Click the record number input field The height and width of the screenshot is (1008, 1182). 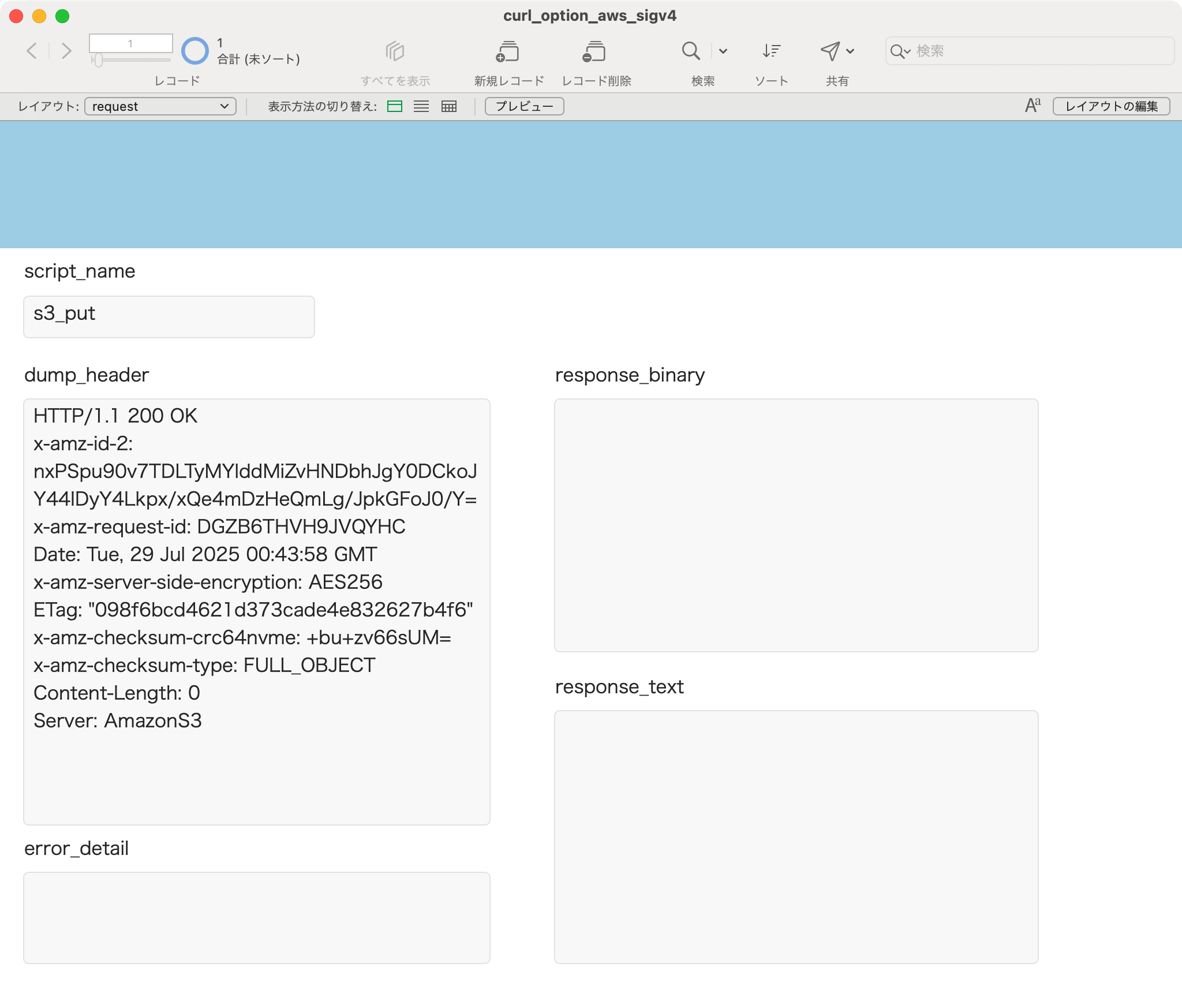pos(130,43)
